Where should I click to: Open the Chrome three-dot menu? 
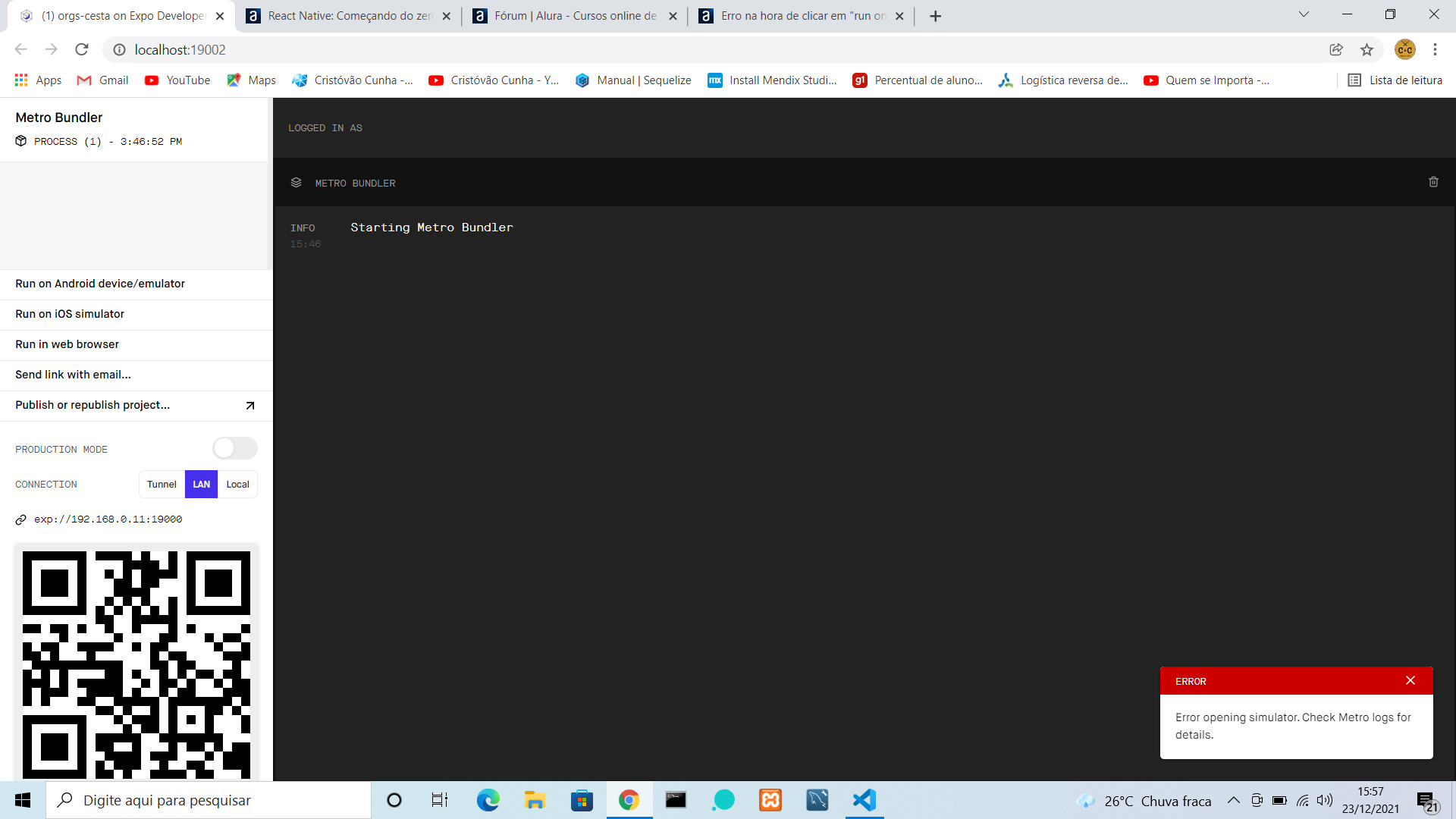click(x=1435, y=49)
